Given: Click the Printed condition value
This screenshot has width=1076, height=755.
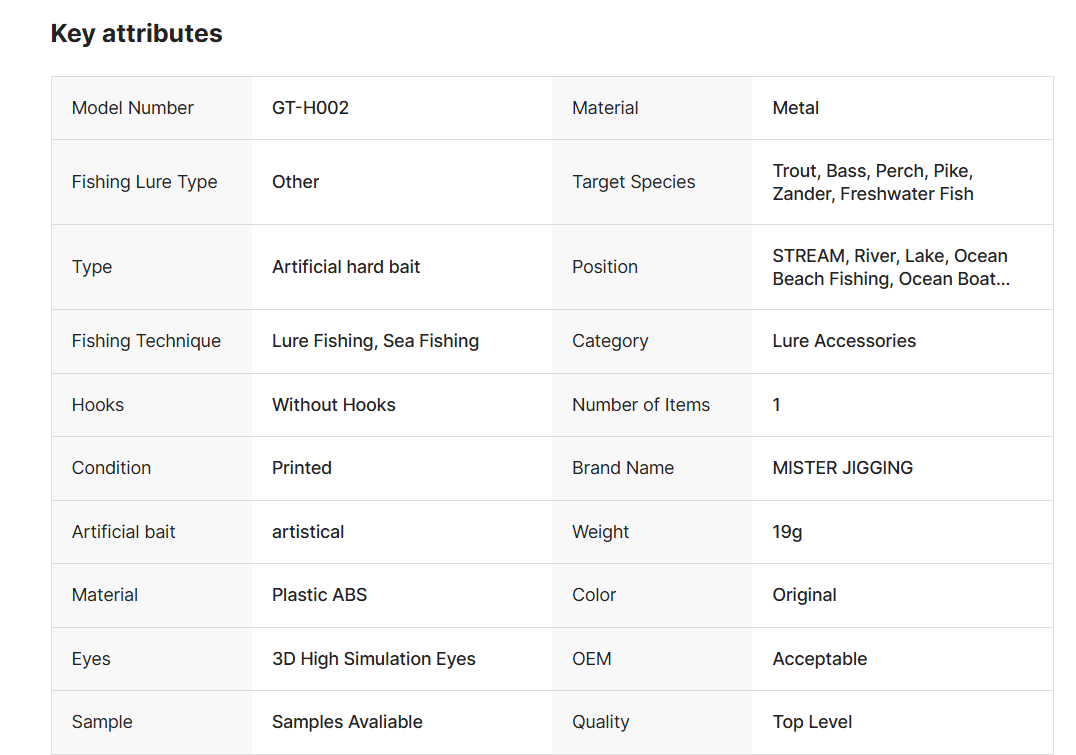Looking at the screenshot, I should point(301,468).
